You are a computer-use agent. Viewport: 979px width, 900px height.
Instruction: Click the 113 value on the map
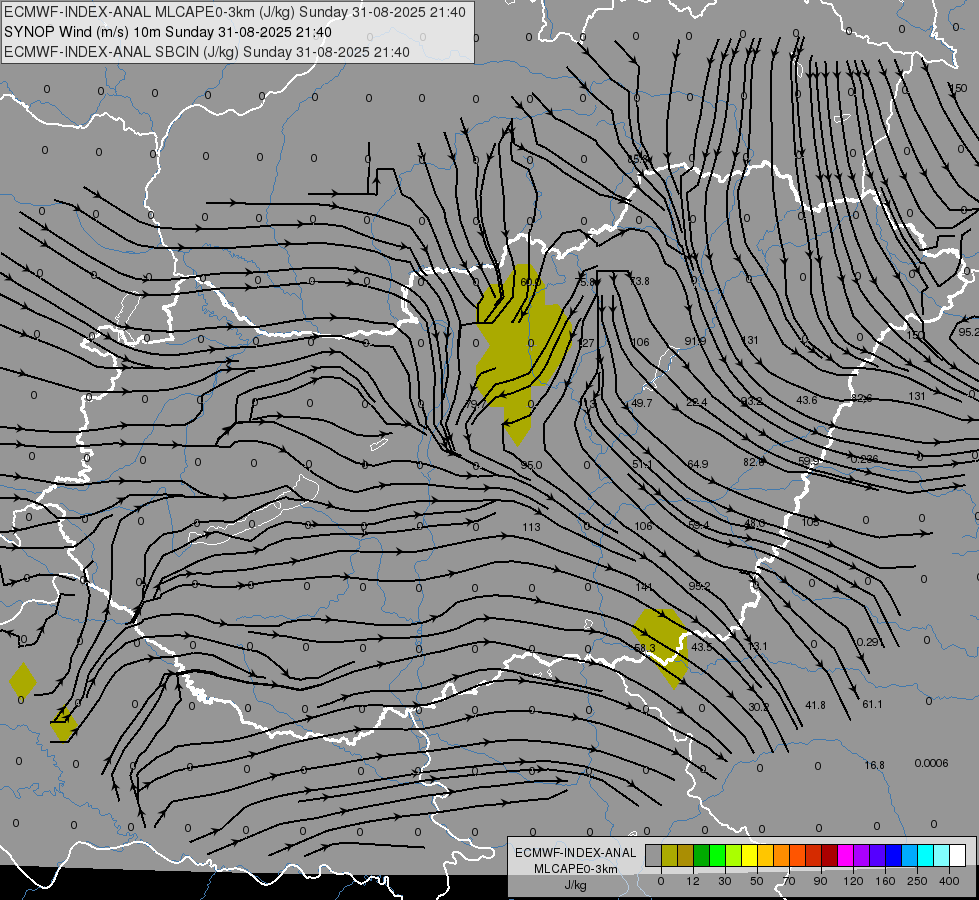click(531, 527)
